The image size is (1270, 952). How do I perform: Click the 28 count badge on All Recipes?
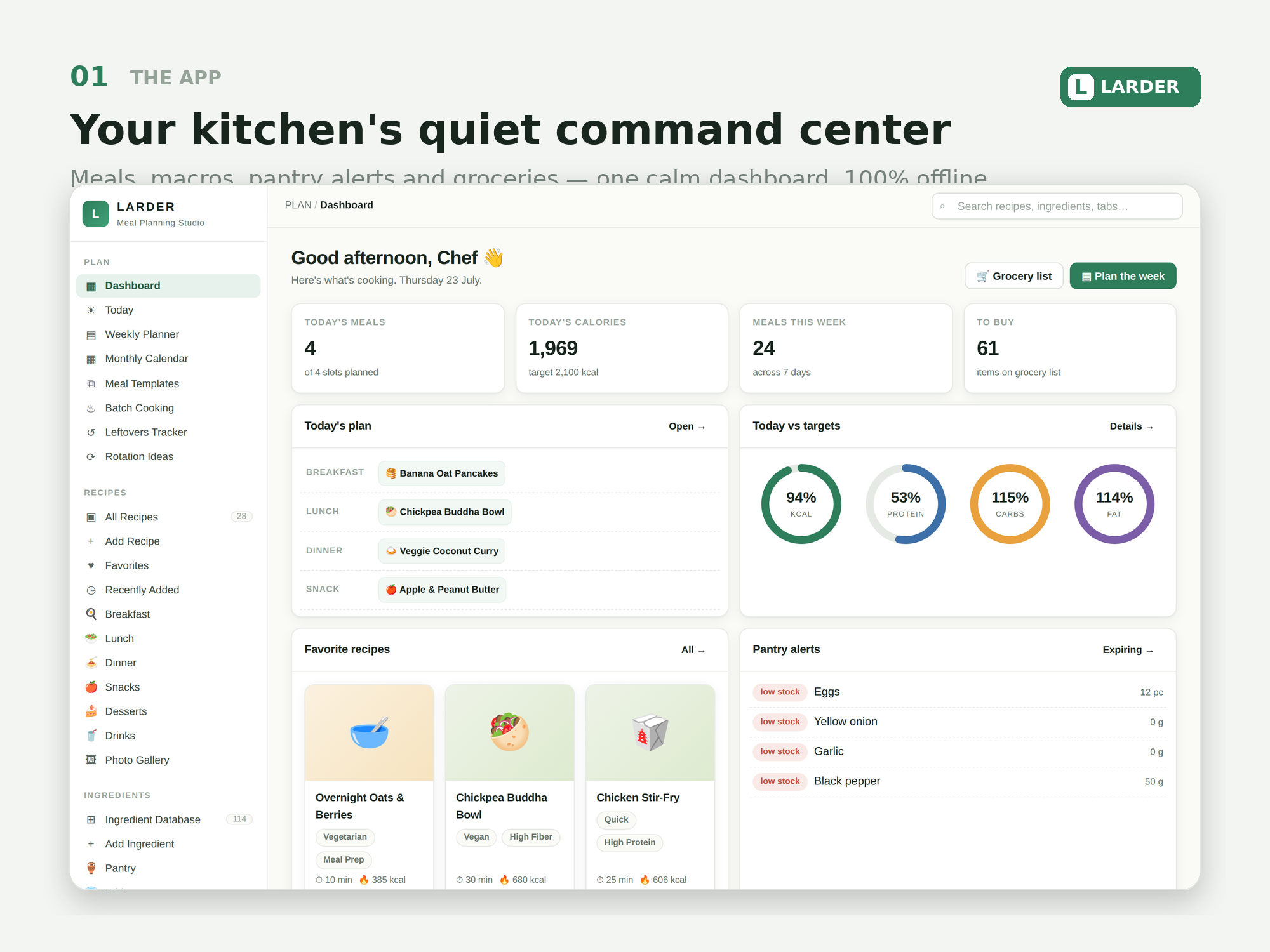[241, 517]
